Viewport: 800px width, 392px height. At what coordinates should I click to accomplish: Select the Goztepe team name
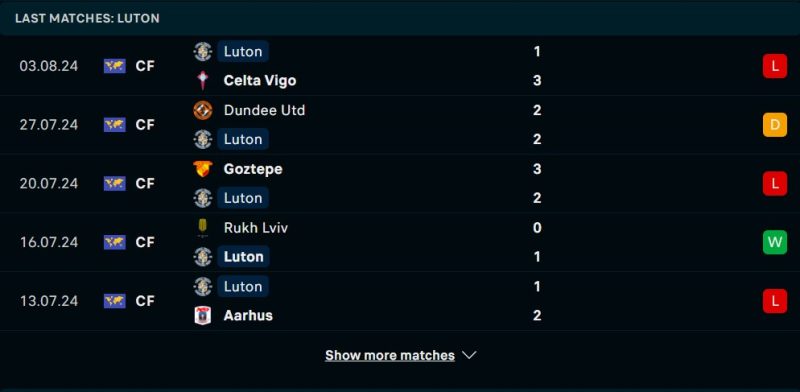[x=253, y=169]
